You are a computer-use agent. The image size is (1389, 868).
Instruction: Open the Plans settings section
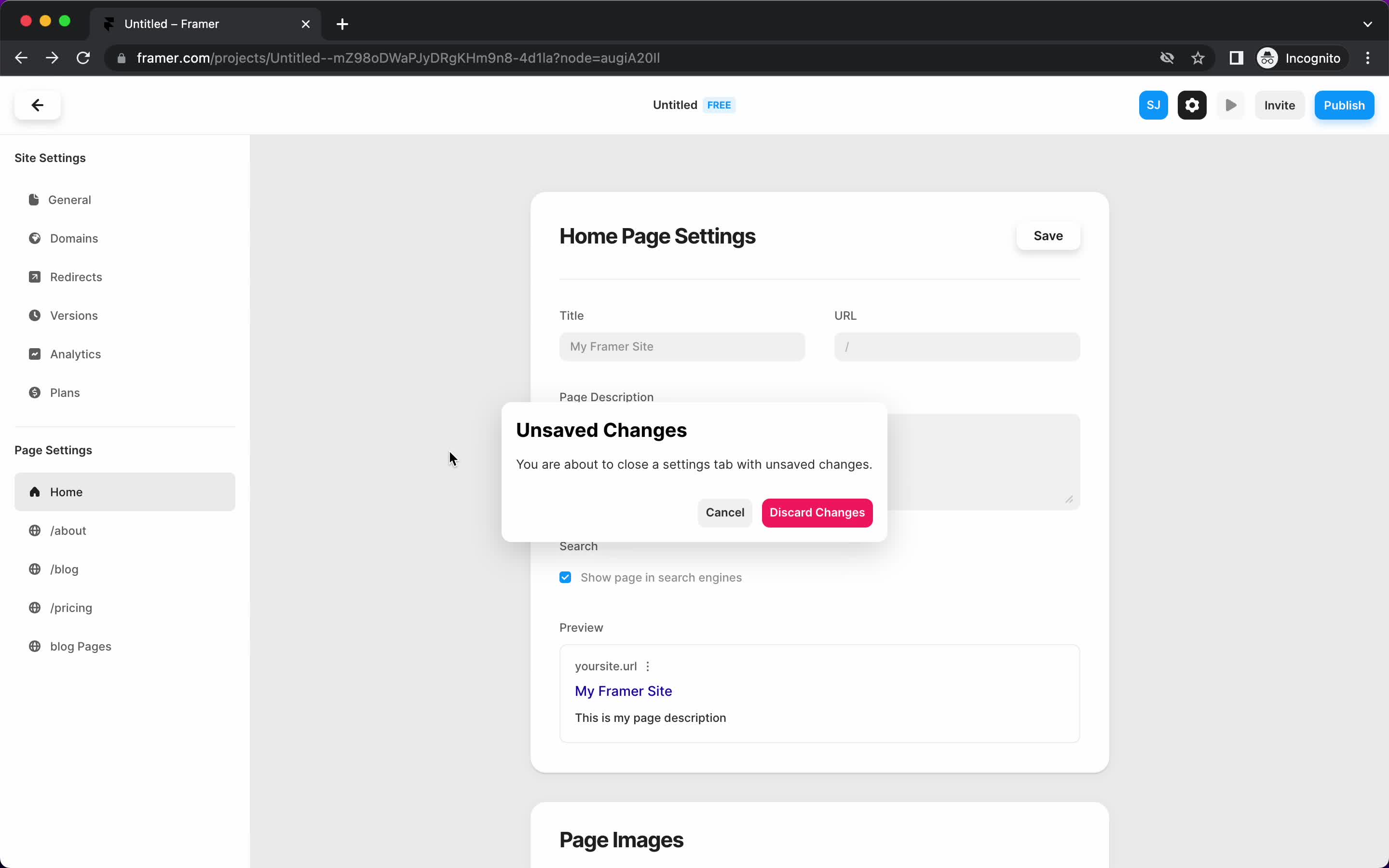[65, 392]
